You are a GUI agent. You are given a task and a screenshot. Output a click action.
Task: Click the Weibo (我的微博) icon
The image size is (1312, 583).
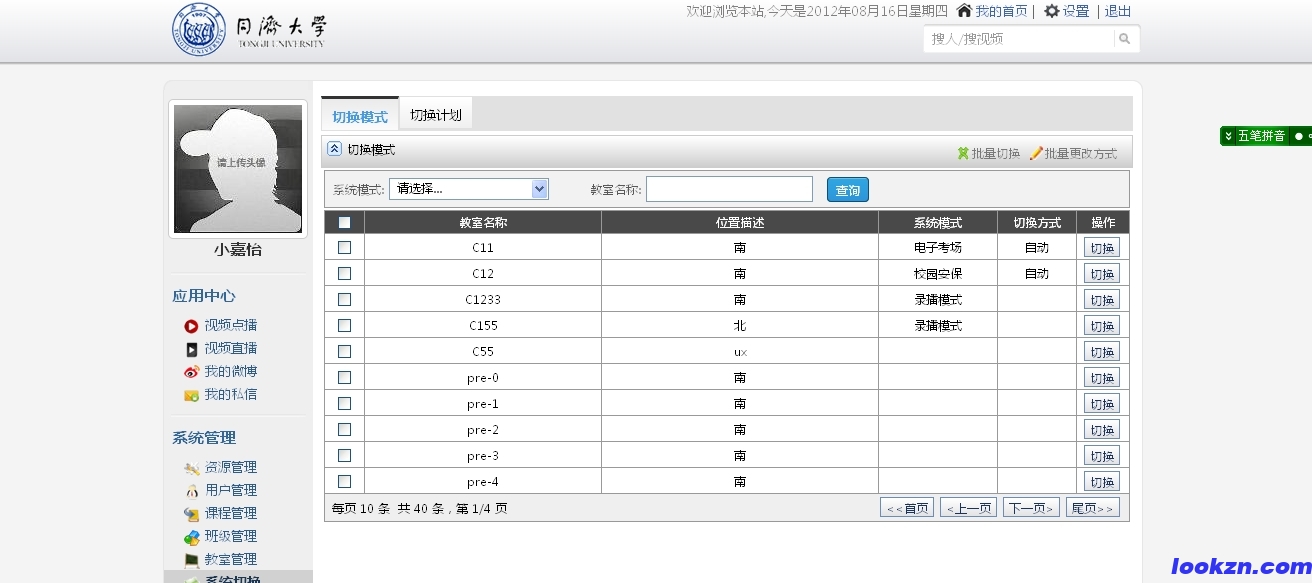(x=191, y=372)
